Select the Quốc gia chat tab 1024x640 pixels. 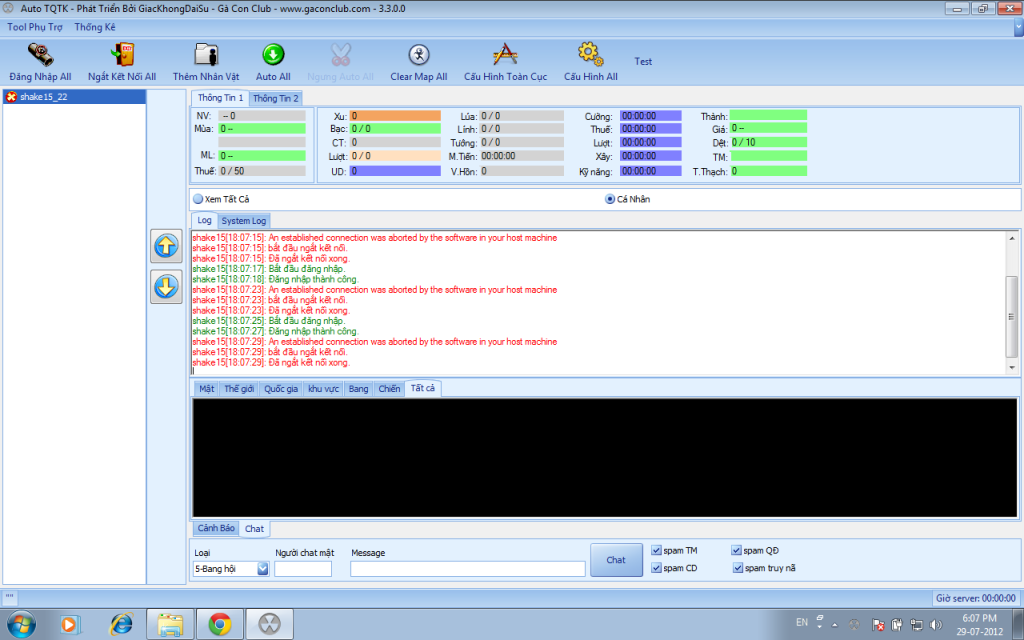click(x=281, y=389)
